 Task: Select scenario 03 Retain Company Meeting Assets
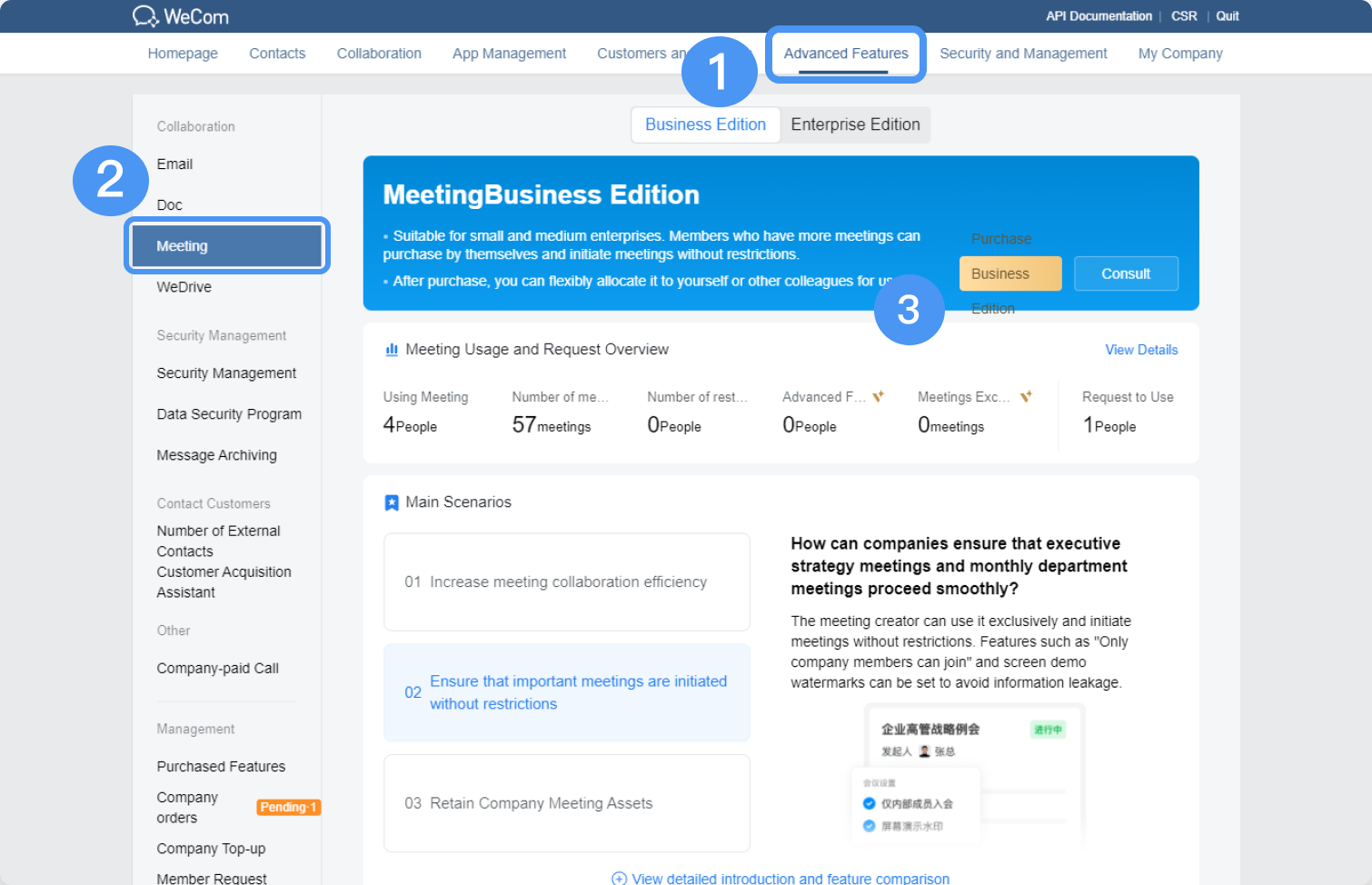(x=567, y=803)
